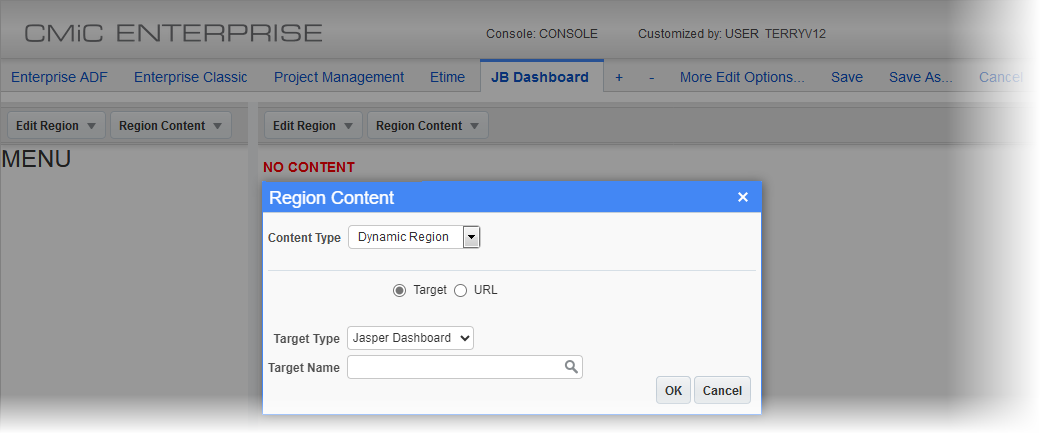Viewport: 1040px width, 434px height.
Task: Expand the Content Type combo box arrow
Action: pos(471,237)
